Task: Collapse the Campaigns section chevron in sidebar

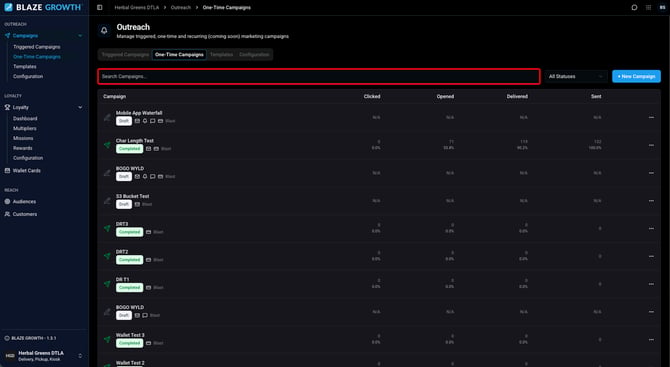Action: [x=80, y=36]
